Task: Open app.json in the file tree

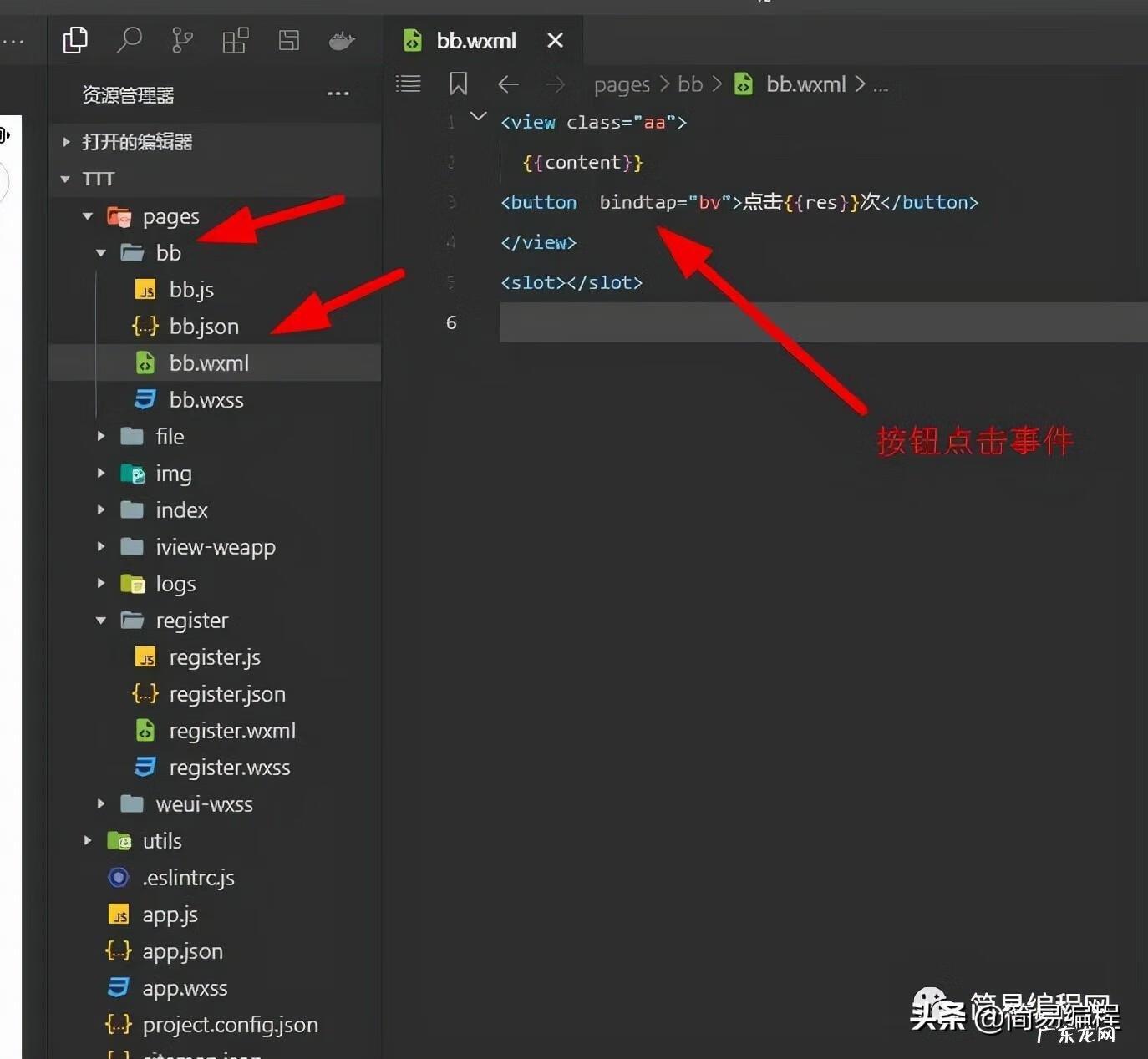Action: [x=182, y=951]
